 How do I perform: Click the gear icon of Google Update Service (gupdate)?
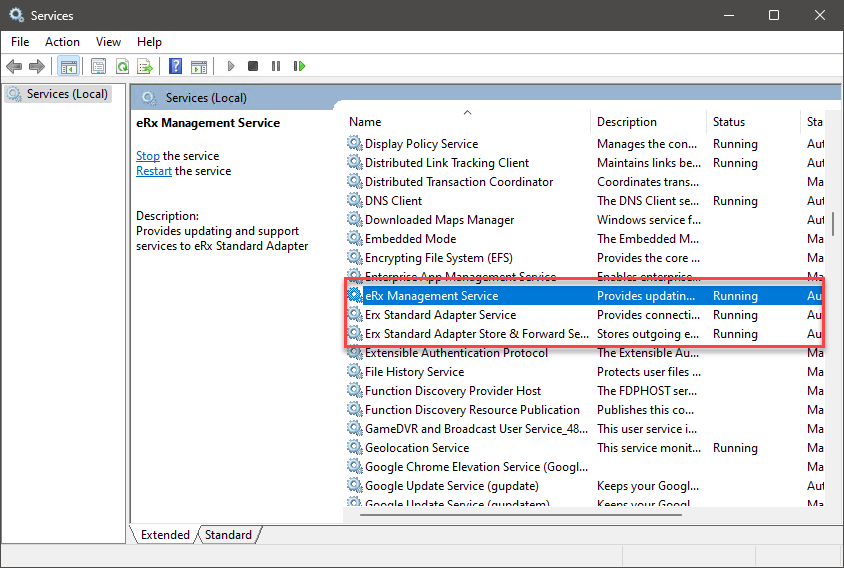pos(354,486)
